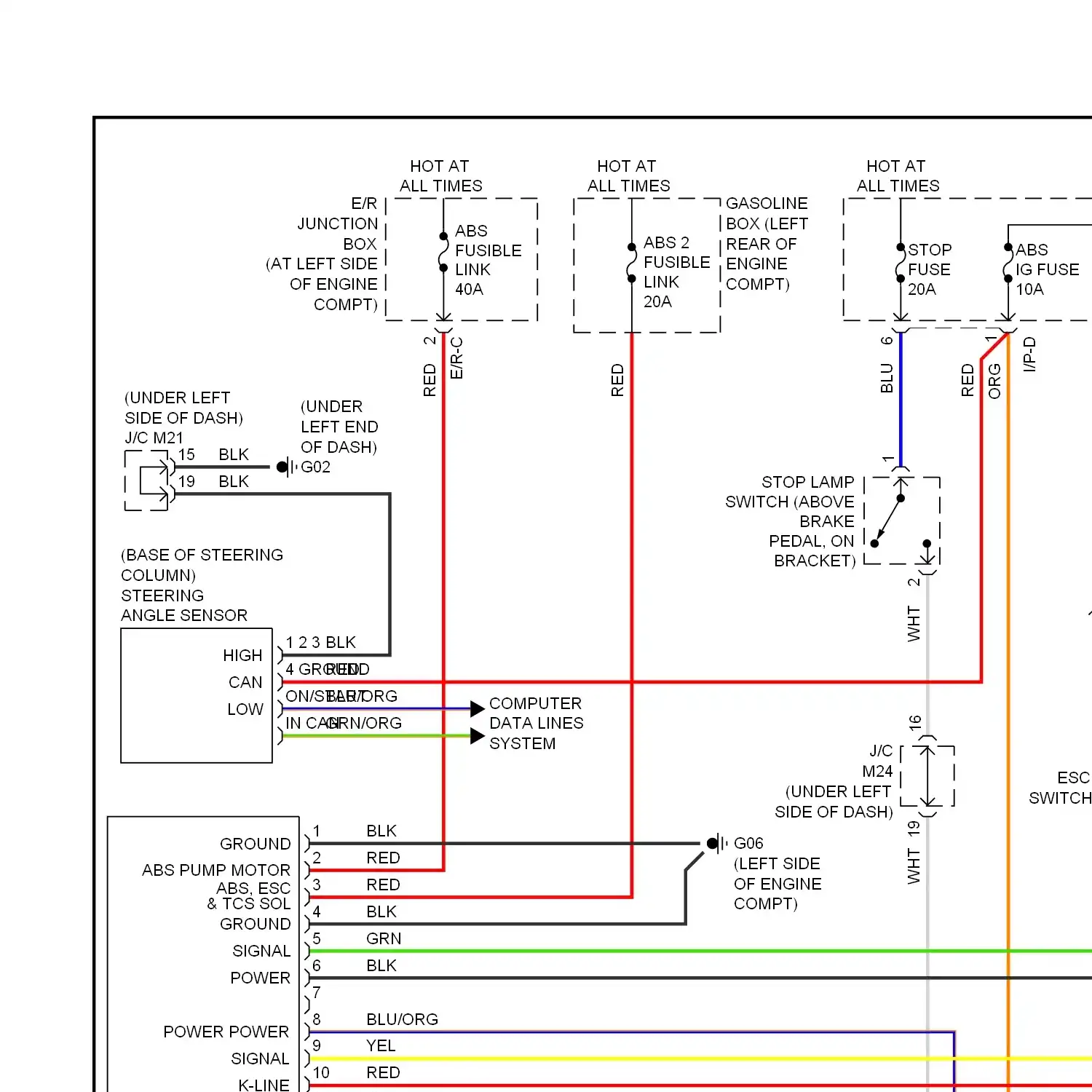Click pin 6 'BLK' wire label
Viewport: 1092px width, 1092px height.
381,965
